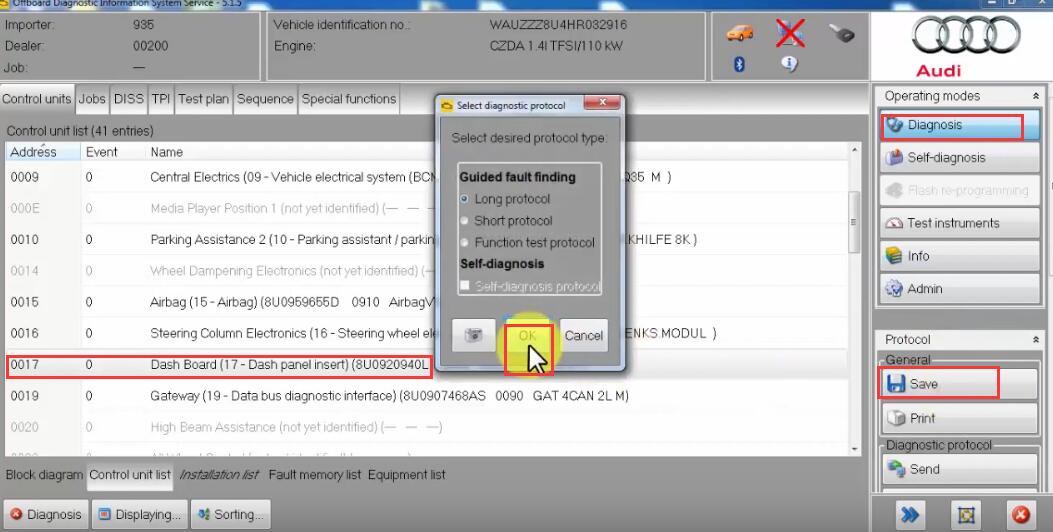Switch to the Sequence tab
This screenshot has height=532, width=1053.
coord(265,99)
